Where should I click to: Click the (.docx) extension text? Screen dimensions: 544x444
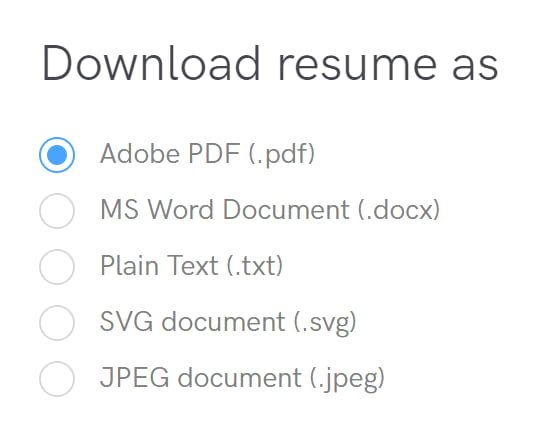[399, 210]
